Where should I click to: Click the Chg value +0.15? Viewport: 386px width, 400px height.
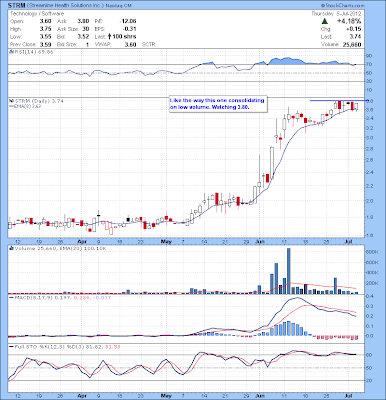(354, 29)
